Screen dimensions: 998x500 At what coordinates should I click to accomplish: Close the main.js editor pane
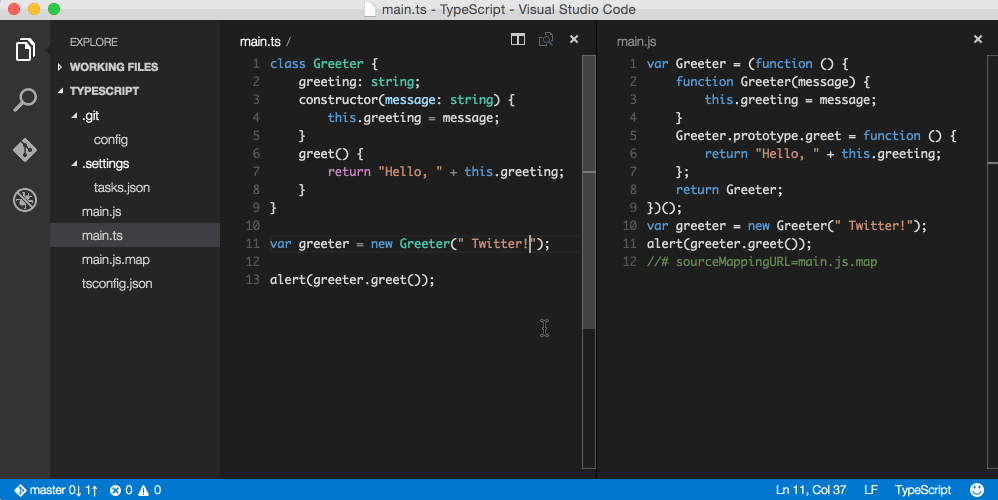pyautogui.click(x=978, y=40)
